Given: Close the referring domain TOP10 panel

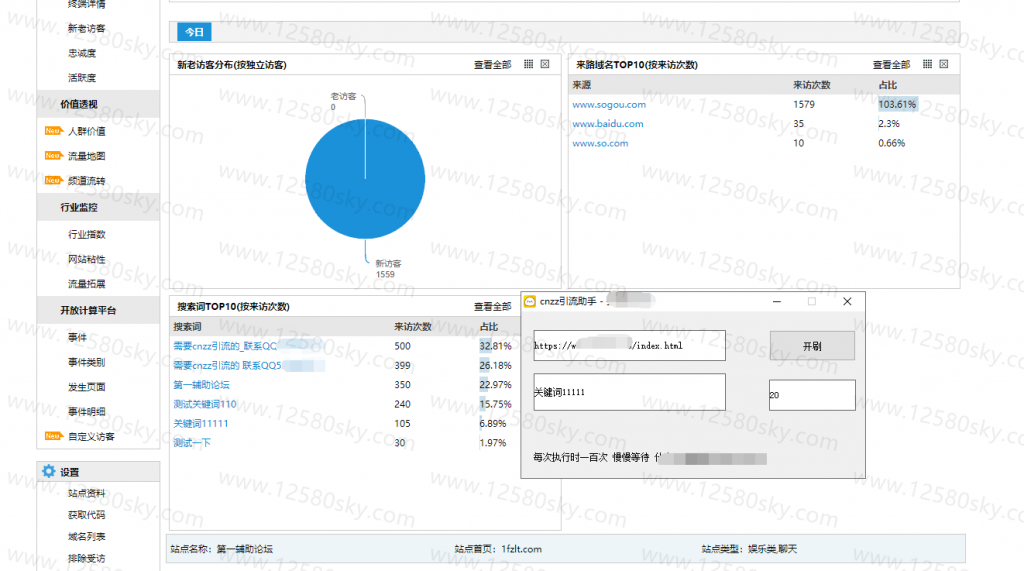Looking at the screenshot, I should [944, 64].
